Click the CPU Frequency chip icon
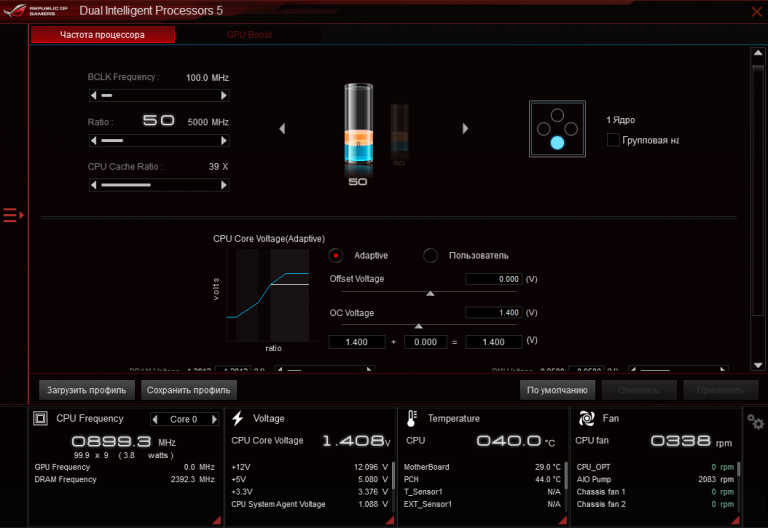This screenshot has width=768, height=528. 40,418
